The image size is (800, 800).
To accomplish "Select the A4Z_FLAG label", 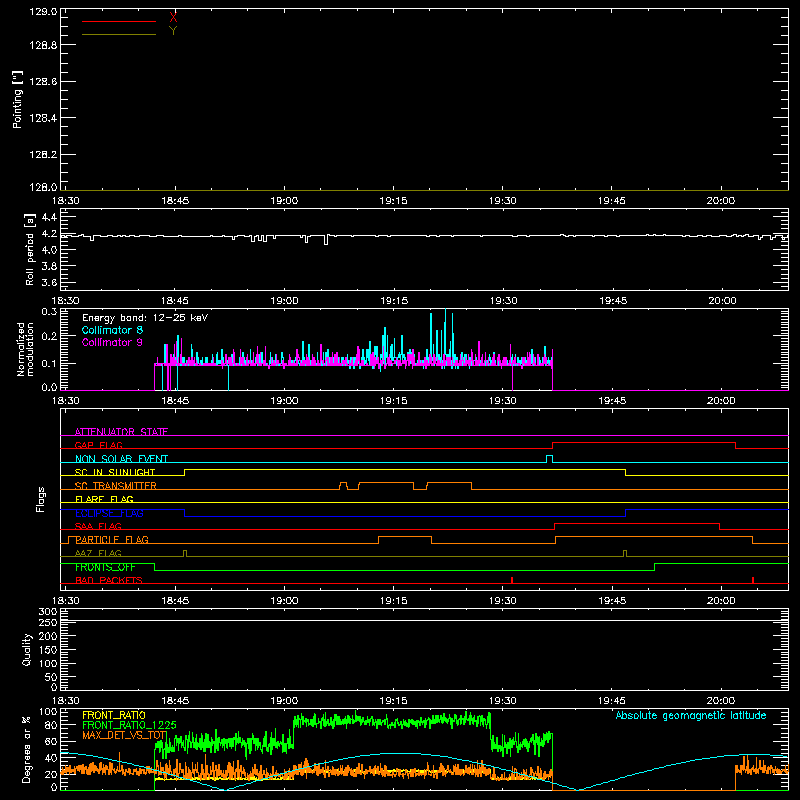I will tap(98, 553).
